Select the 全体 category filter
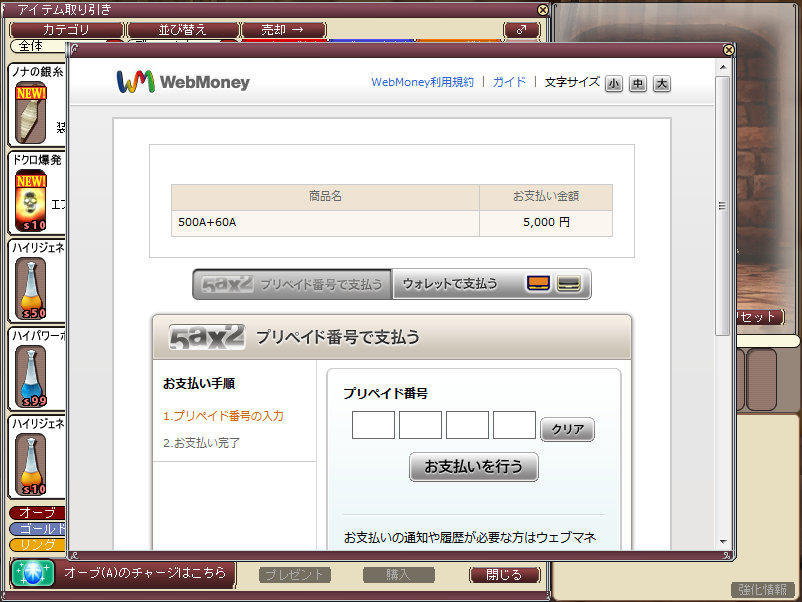This screenshot has height=602, width=802. tap(38, 46)
